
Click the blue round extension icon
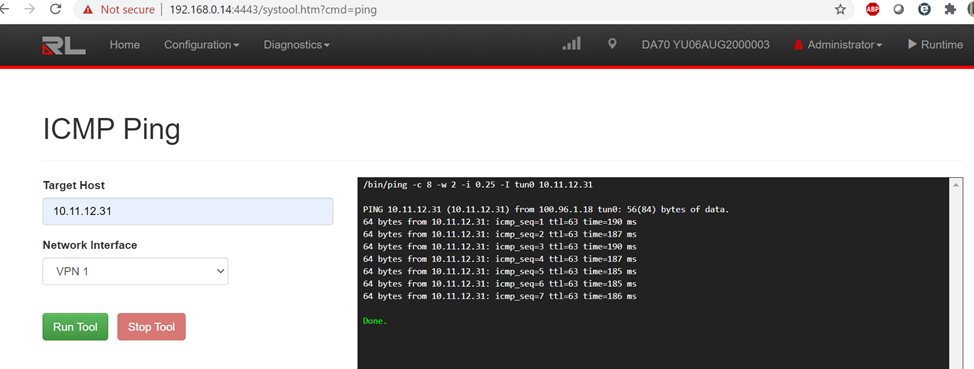coord(924,9)
